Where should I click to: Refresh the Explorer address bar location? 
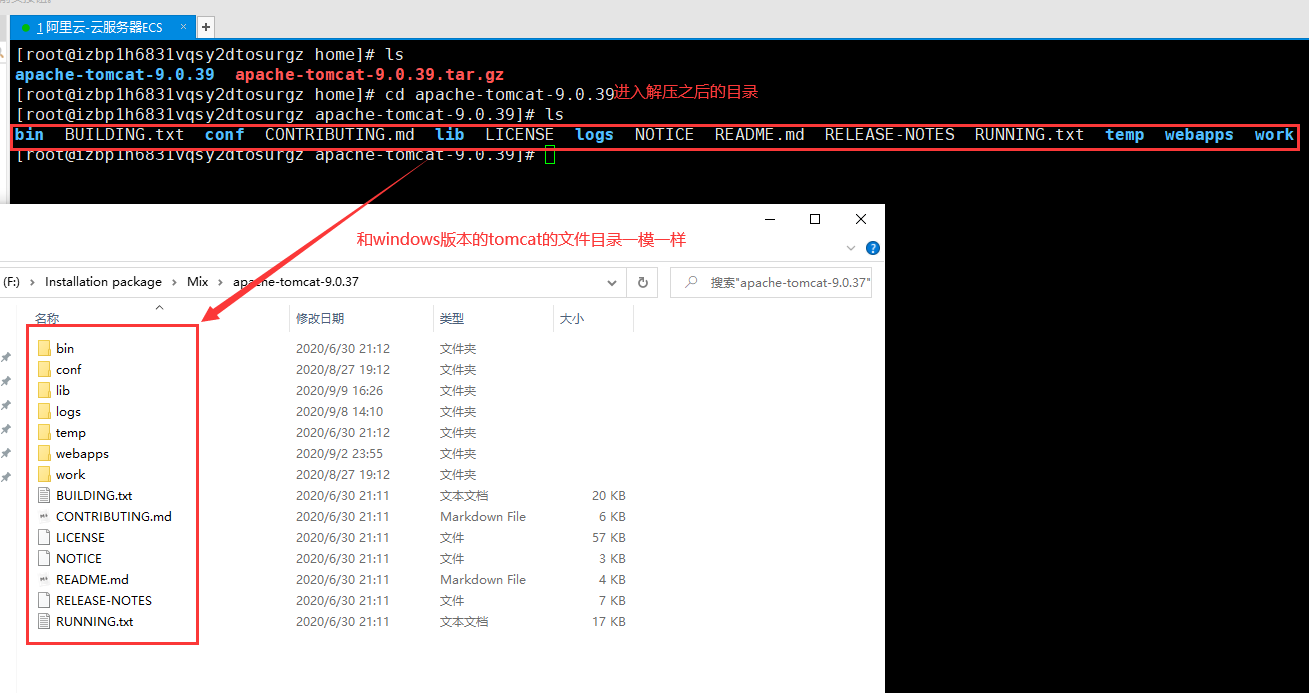point(643,282)
